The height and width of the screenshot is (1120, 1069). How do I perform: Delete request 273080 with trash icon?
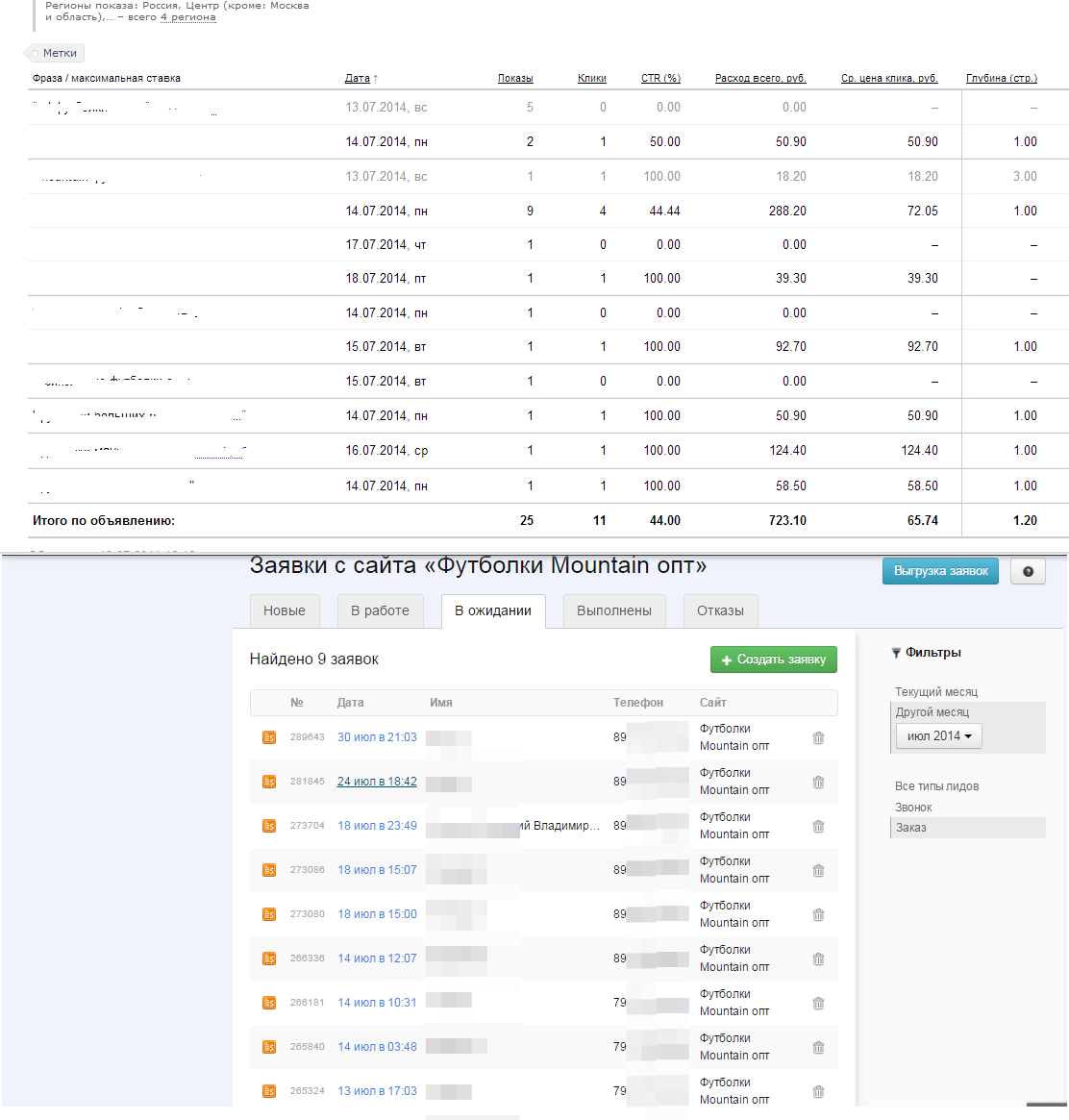pos(818,915)
